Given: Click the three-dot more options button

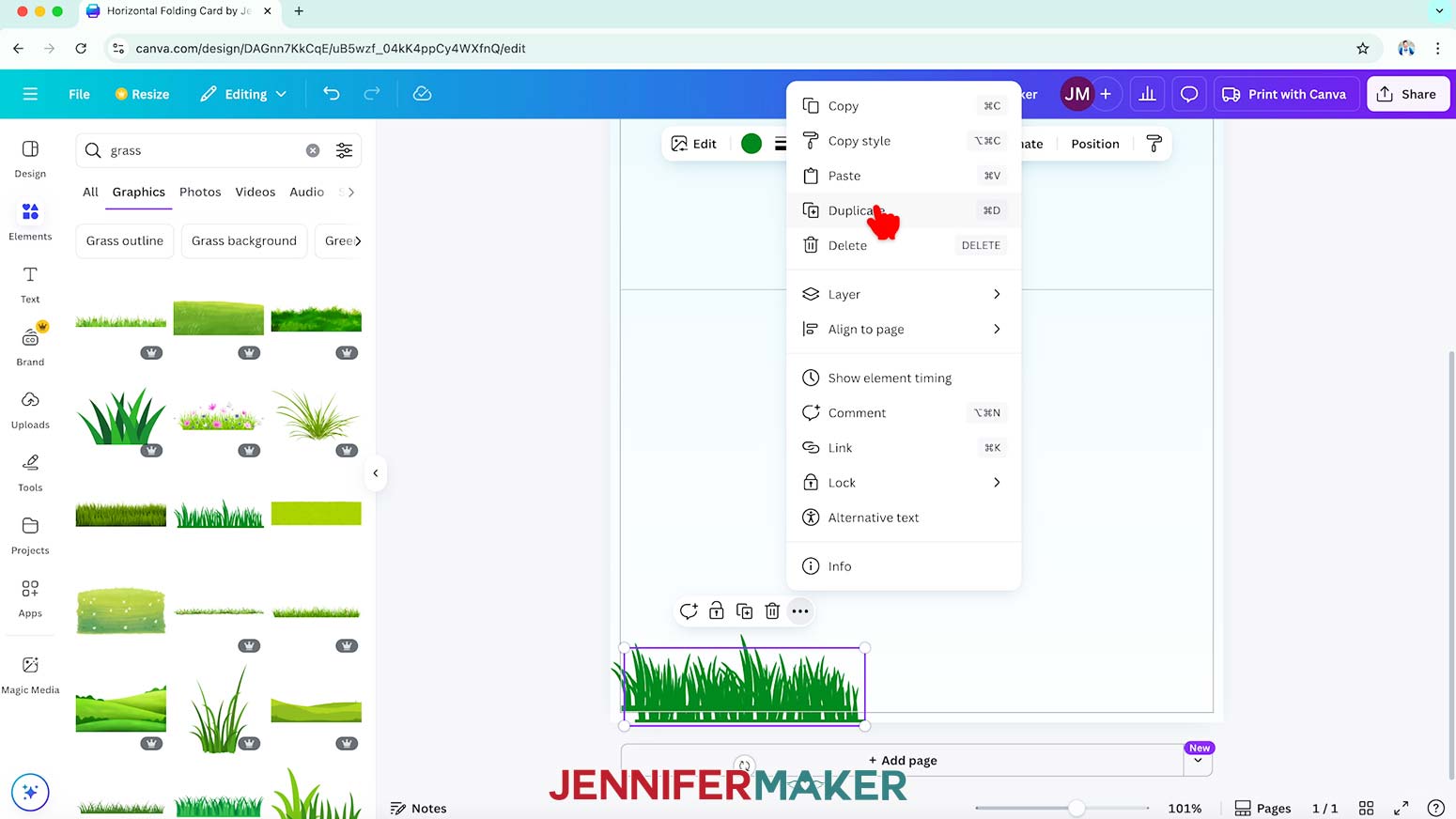Looking at the screenshot, I should tap(800, 611).
